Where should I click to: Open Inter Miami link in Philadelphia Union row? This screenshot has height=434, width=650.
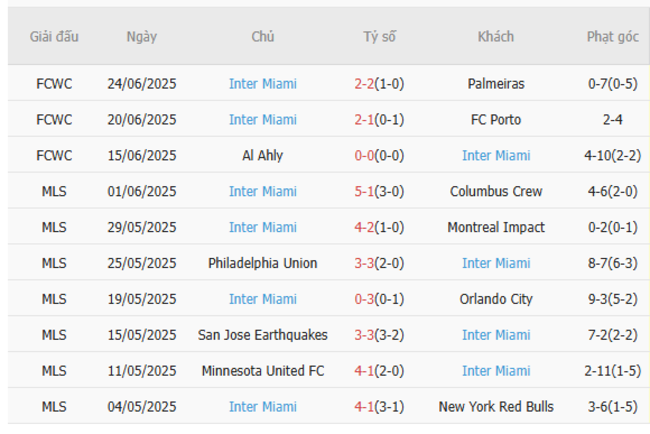(x=496, y=263)
